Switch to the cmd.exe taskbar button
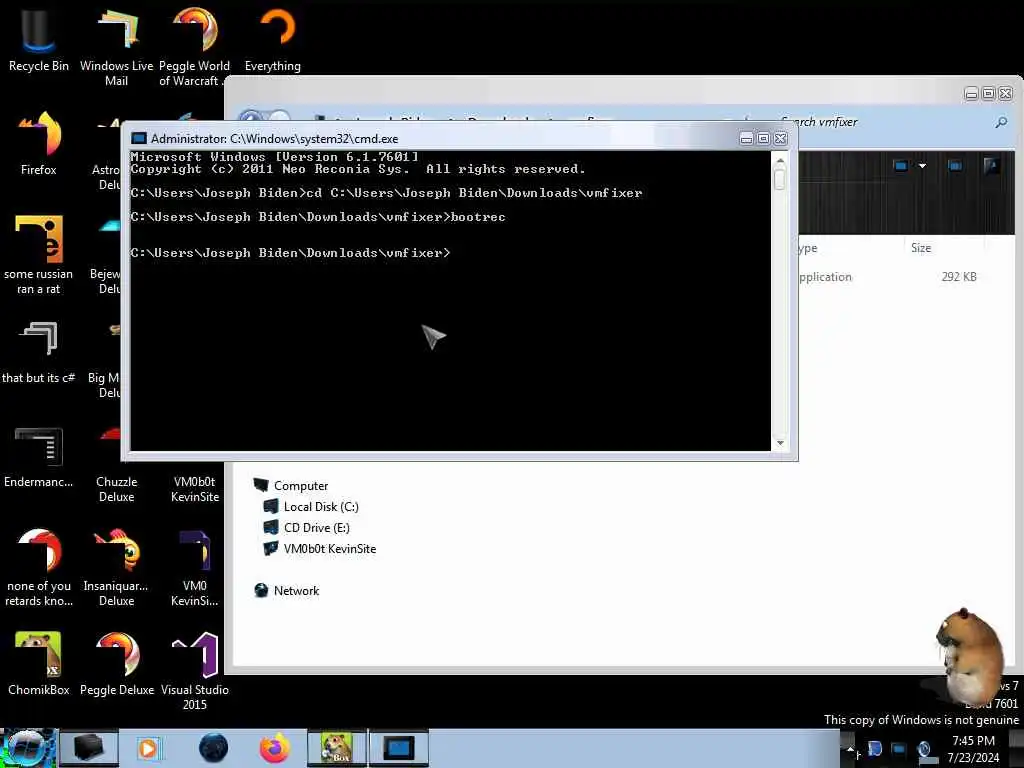 tap(399, 748)
